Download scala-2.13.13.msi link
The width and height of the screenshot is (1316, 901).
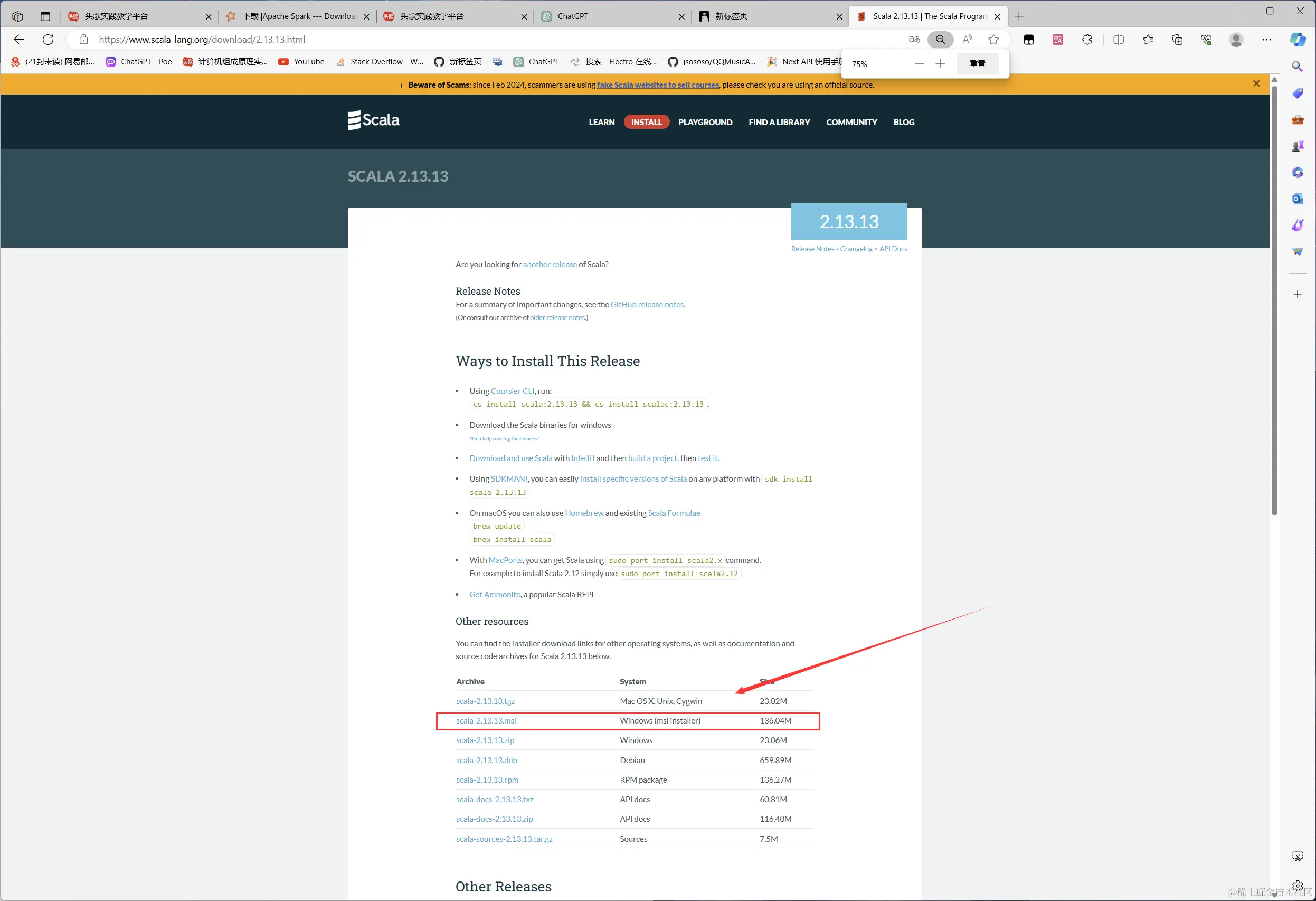[486, 721]
